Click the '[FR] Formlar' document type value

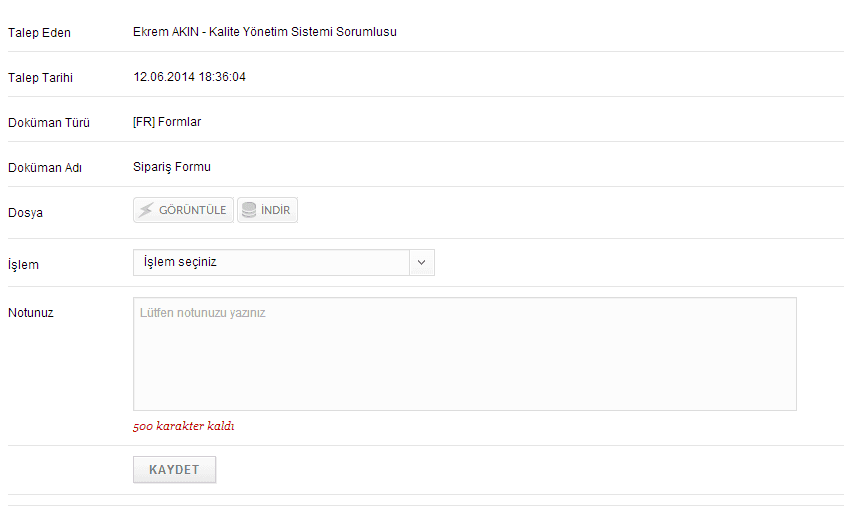click(x=167, y=122)
